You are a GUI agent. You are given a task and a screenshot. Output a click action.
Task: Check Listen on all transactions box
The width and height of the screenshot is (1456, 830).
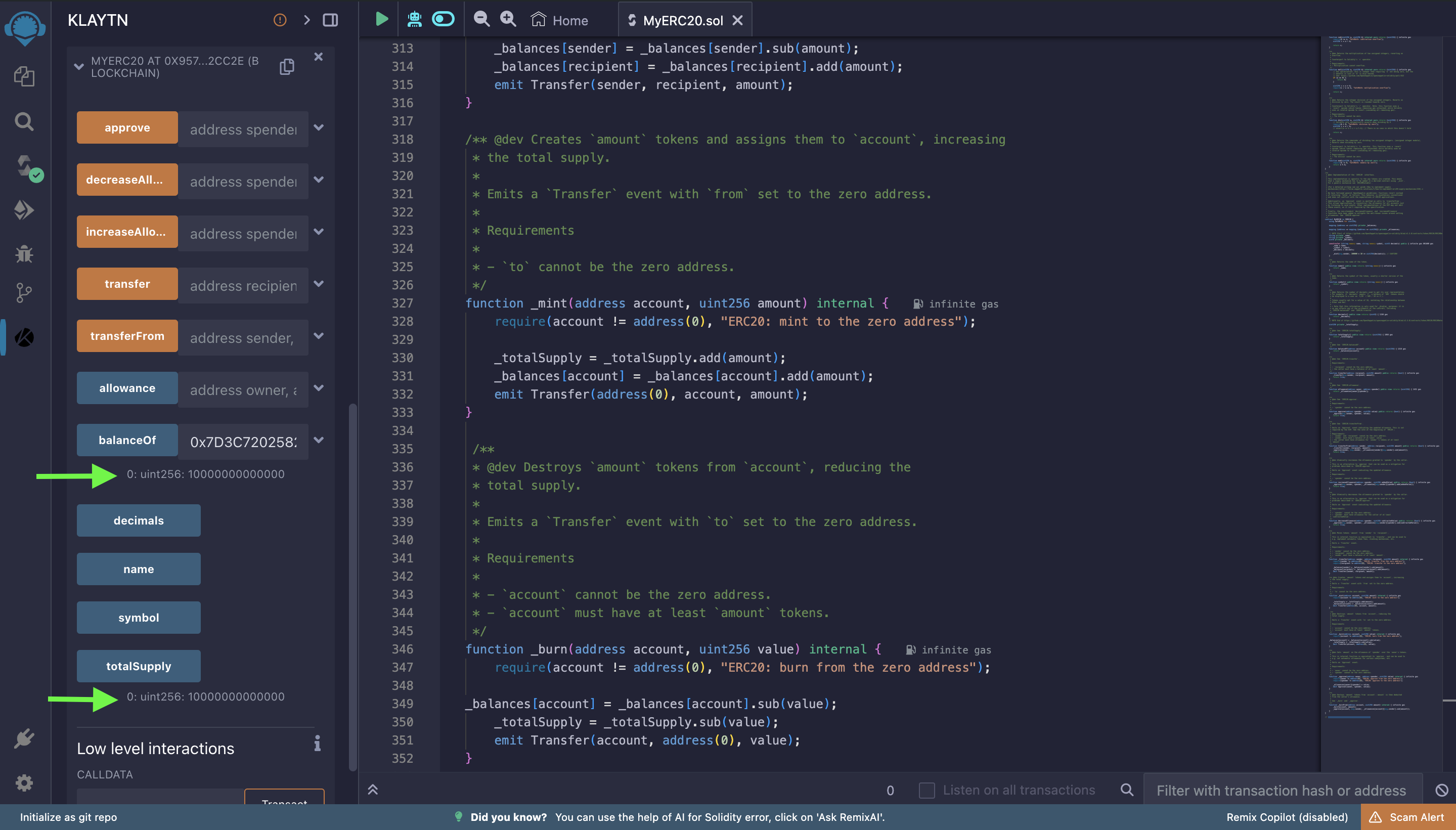pos(926,790)
